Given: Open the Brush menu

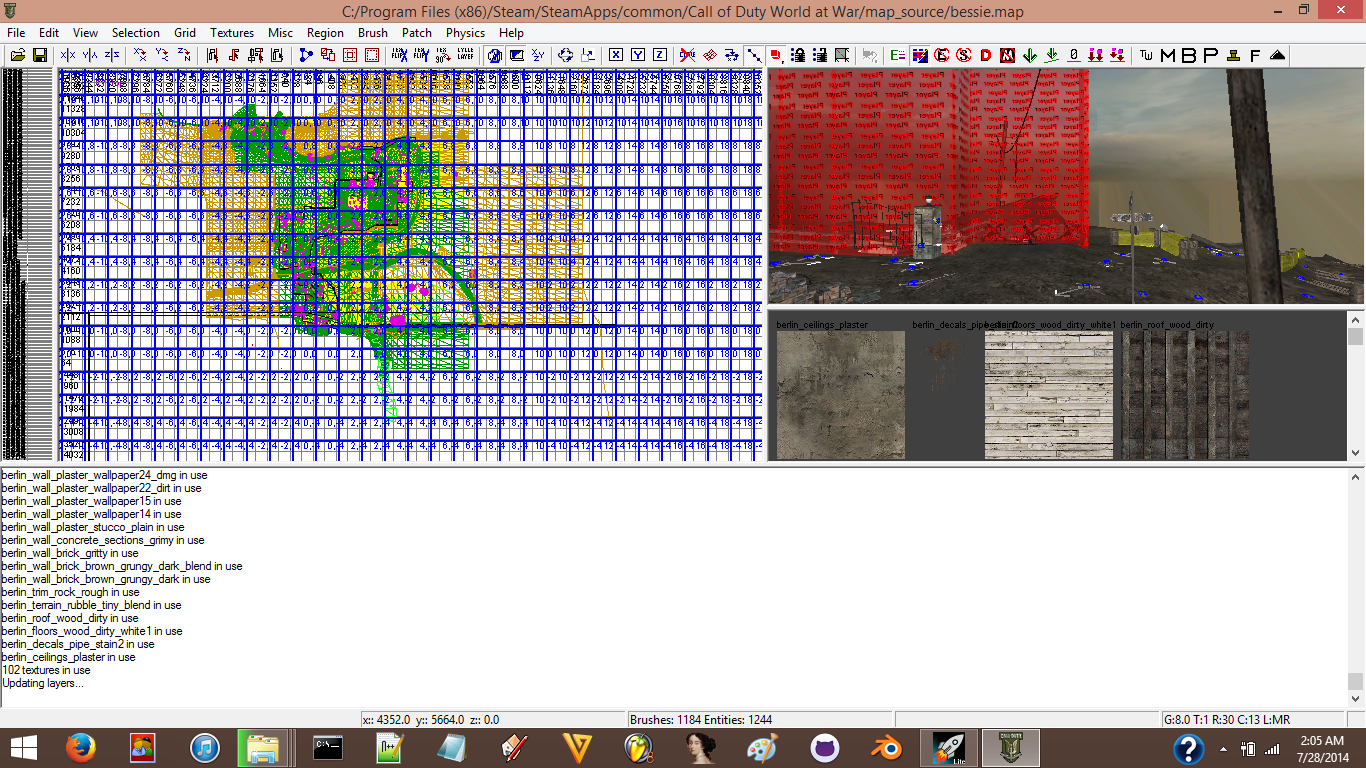Looking at the screenshot, I should click(373, 33).
